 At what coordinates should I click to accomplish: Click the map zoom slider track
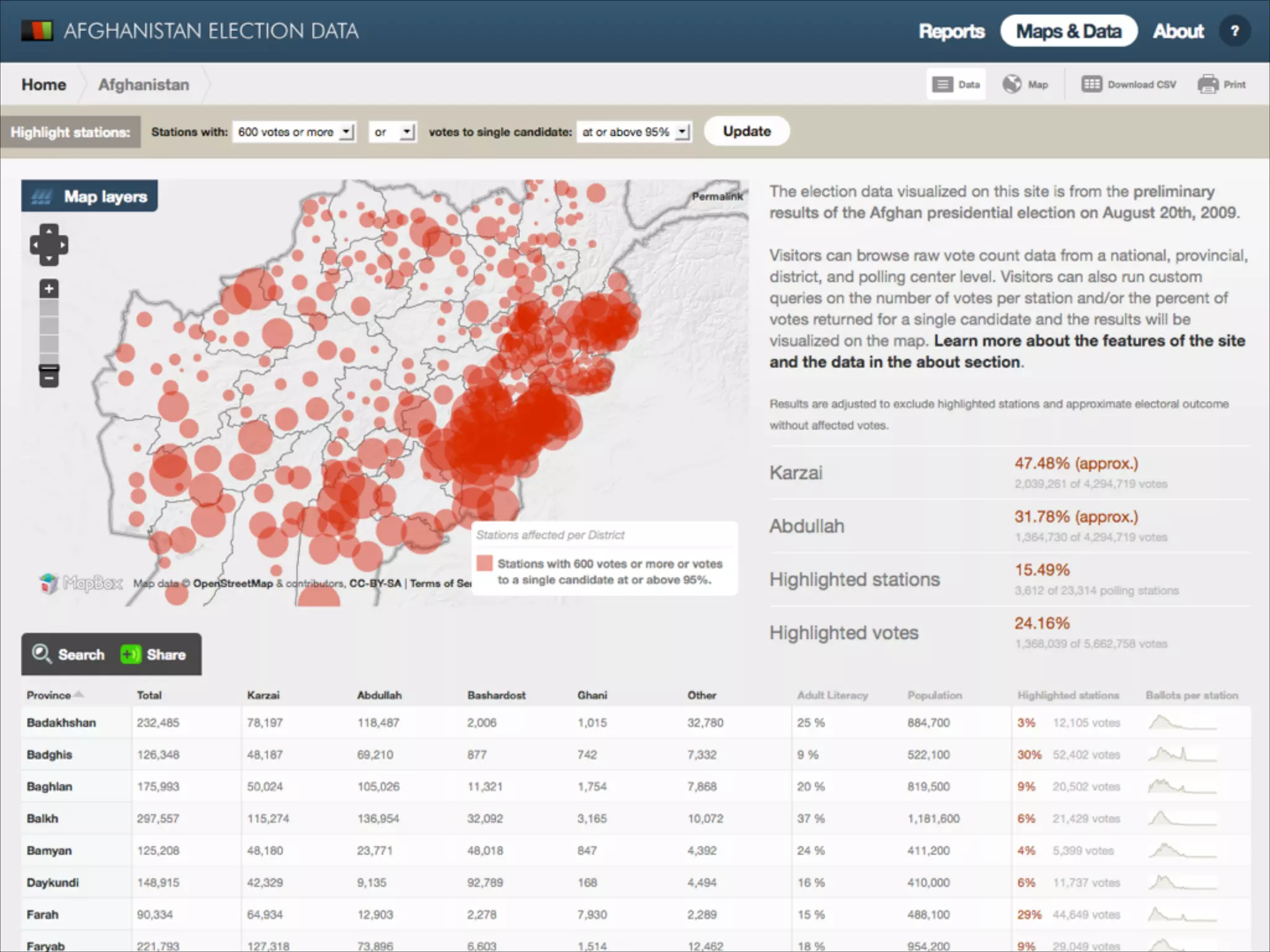(49, 332)
